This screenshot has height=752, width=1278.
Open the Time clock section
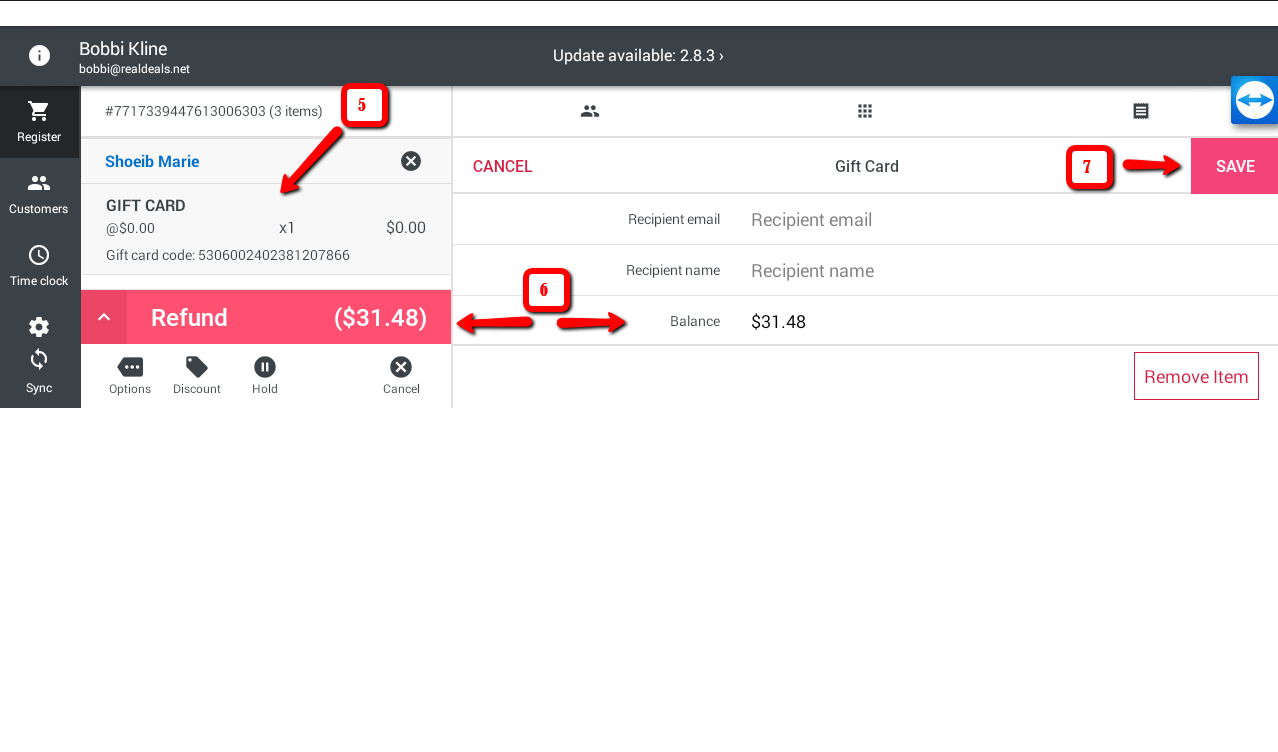click(39, 266)
